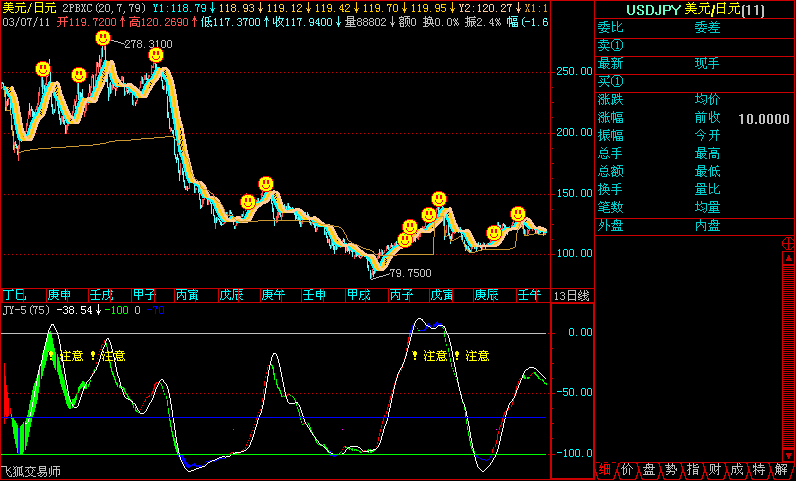The image size is (796, 481).
Task: Click the 13日线 period selector
Action: [x=572, y=295]
